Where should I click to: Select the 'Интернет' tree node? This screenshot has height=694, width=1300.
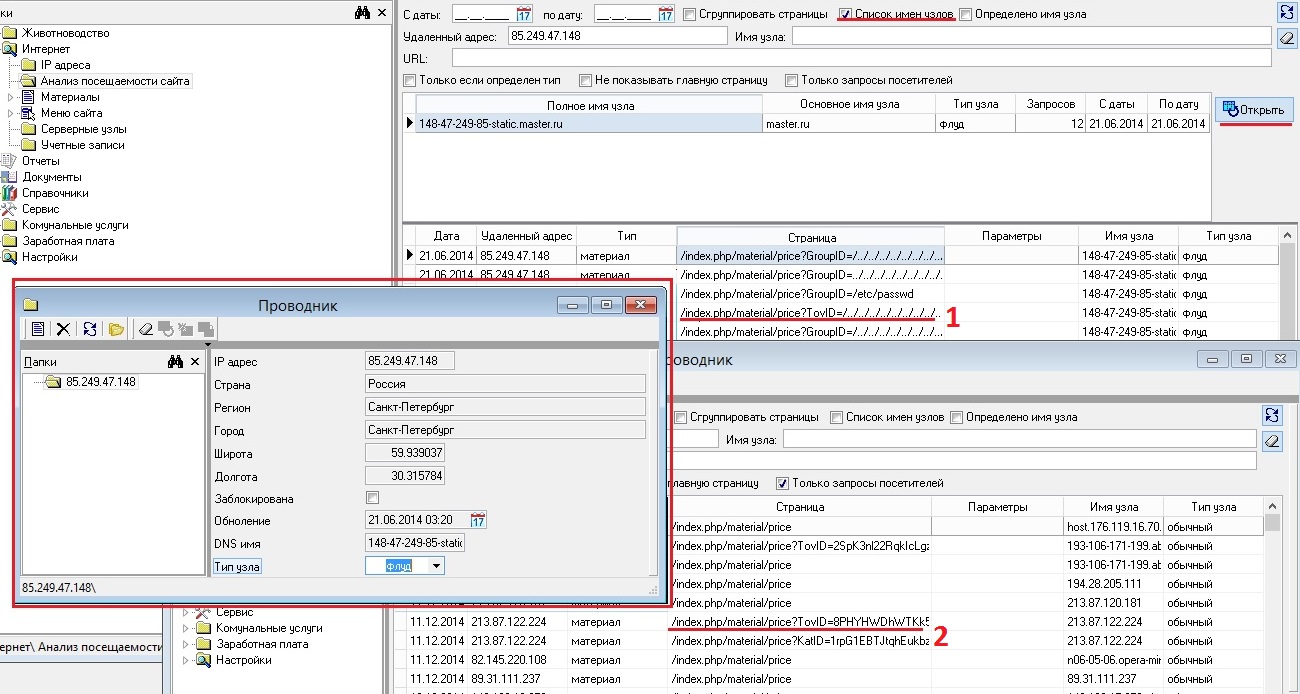46,49
